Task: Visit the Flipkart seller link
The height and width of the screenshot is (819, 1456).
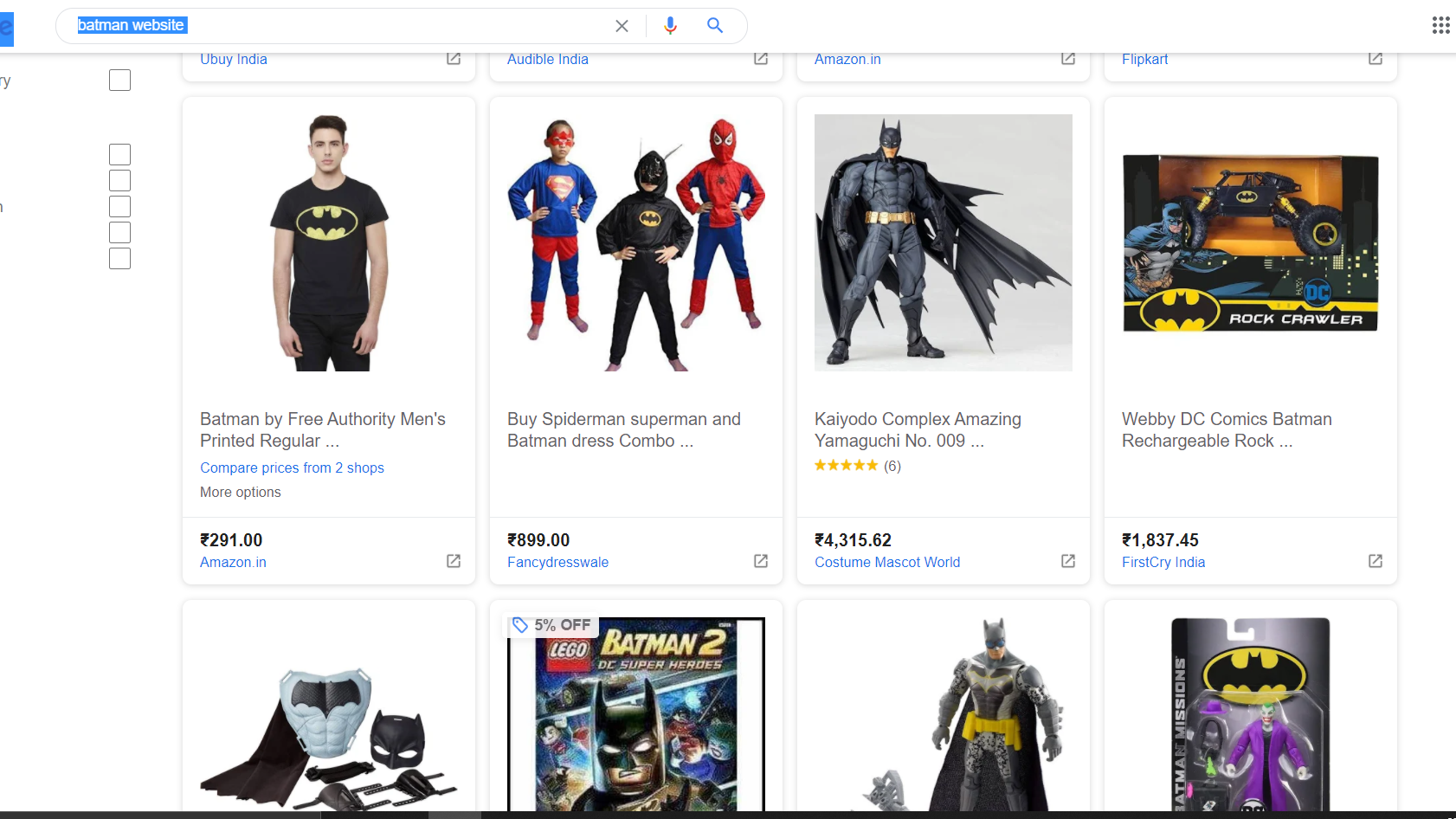Action: tap(1144, 59)
